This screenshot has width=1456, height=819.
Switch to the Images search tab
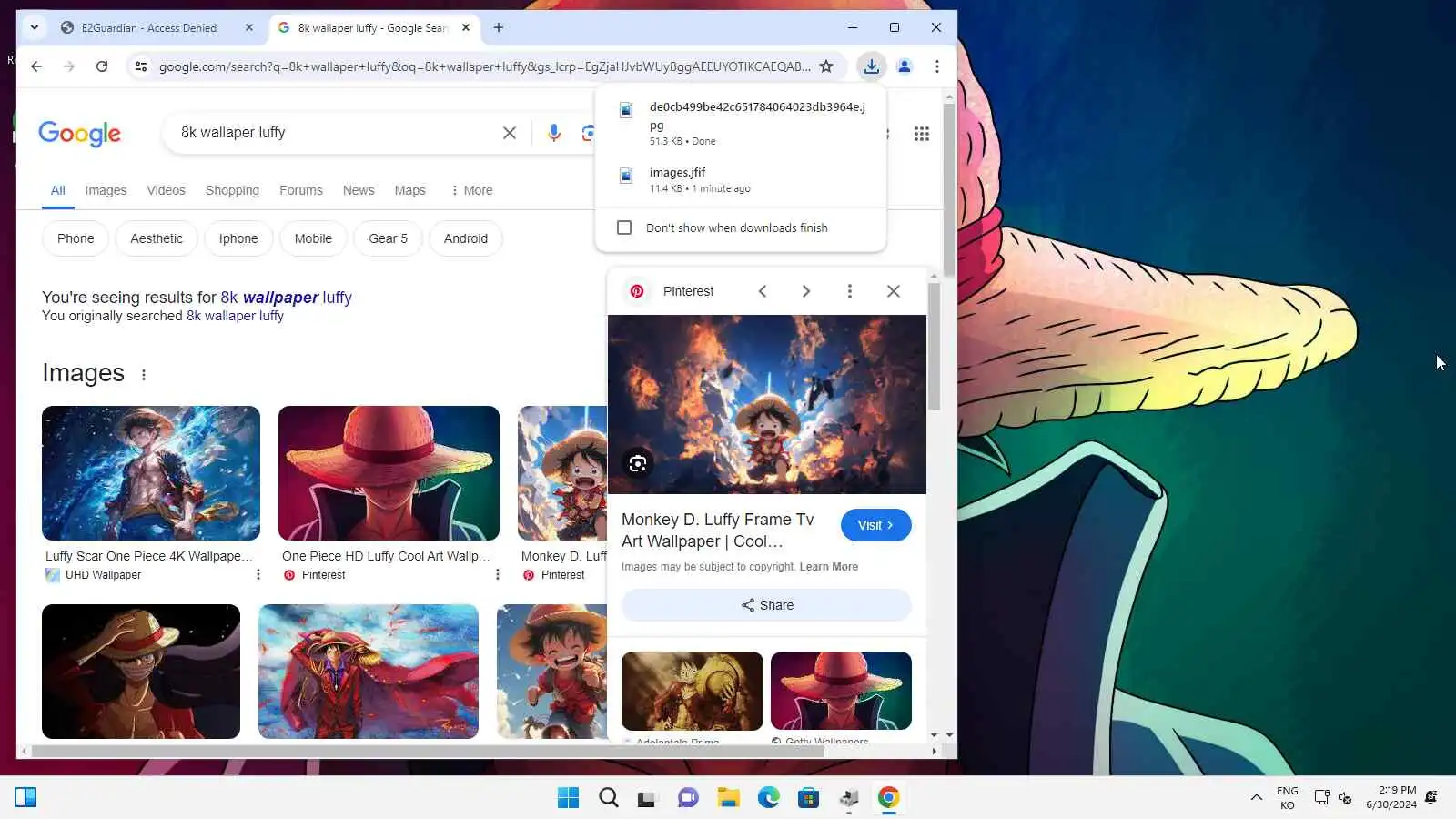coord(106,190)
